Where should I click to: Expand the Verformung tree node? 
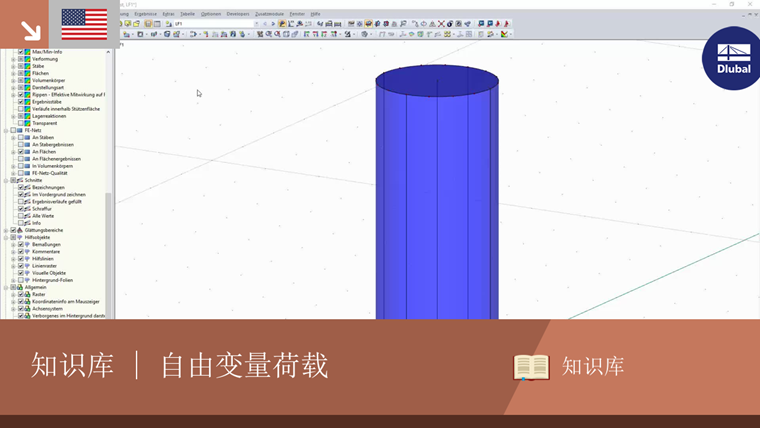(14, 59)
